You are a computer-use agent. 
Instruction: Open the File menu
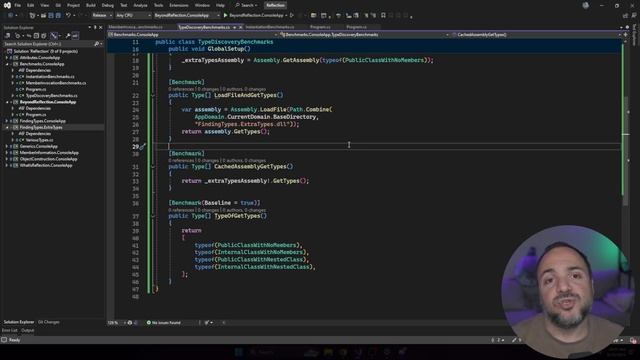click(18, 5)
